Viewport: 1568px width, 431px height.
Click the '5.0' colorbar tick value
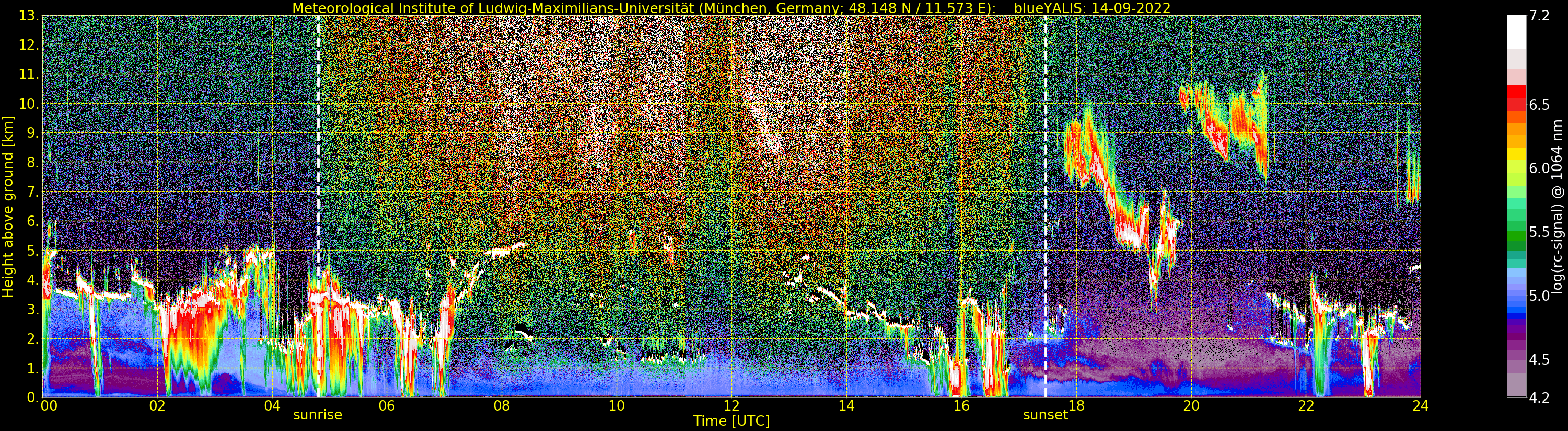pos(1539,296)
